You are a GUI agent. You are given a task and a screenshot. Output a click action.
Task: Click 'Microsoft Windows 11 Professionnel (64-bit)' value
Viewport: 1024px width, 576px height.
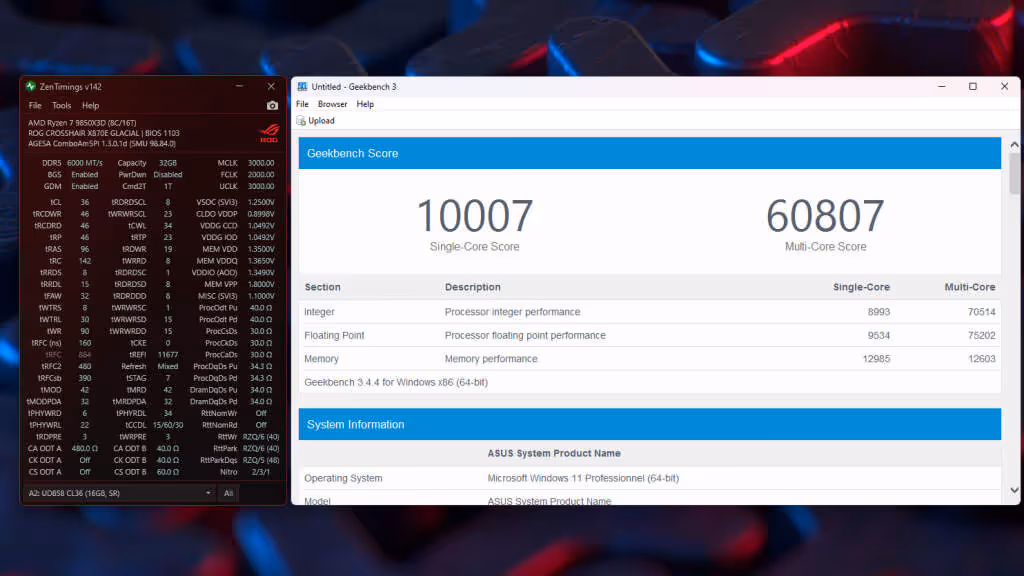click(583, 479)
